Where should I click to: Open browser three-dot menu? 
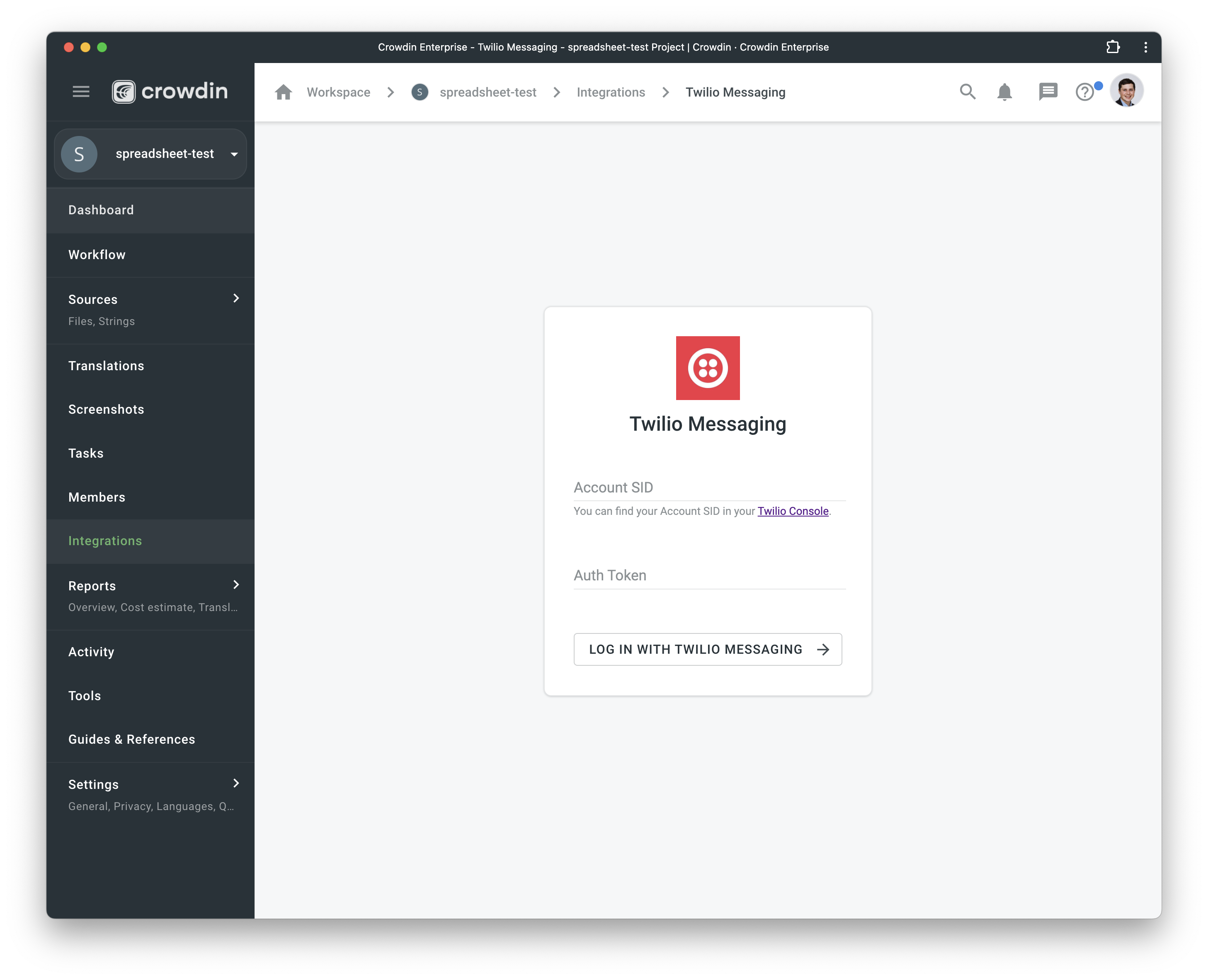[x=1145, y=47]
